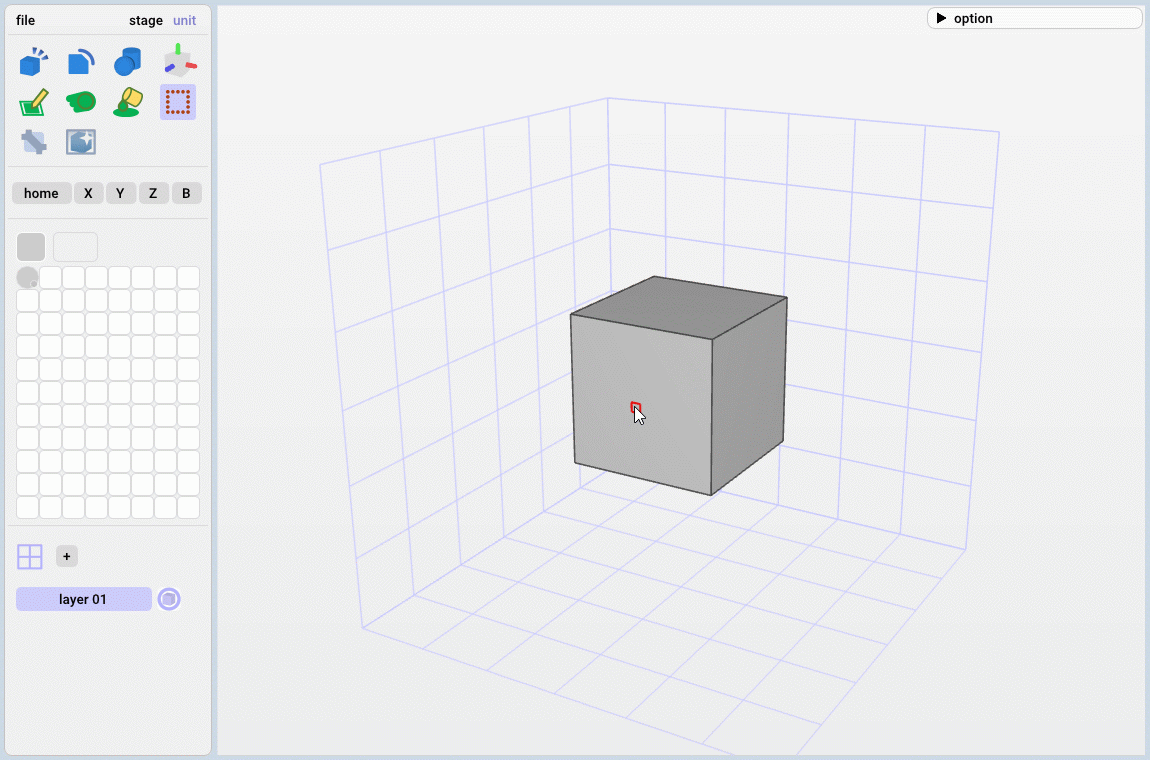Click the Z axis view button
1150x760 pixels.
[x=153, y=193]
